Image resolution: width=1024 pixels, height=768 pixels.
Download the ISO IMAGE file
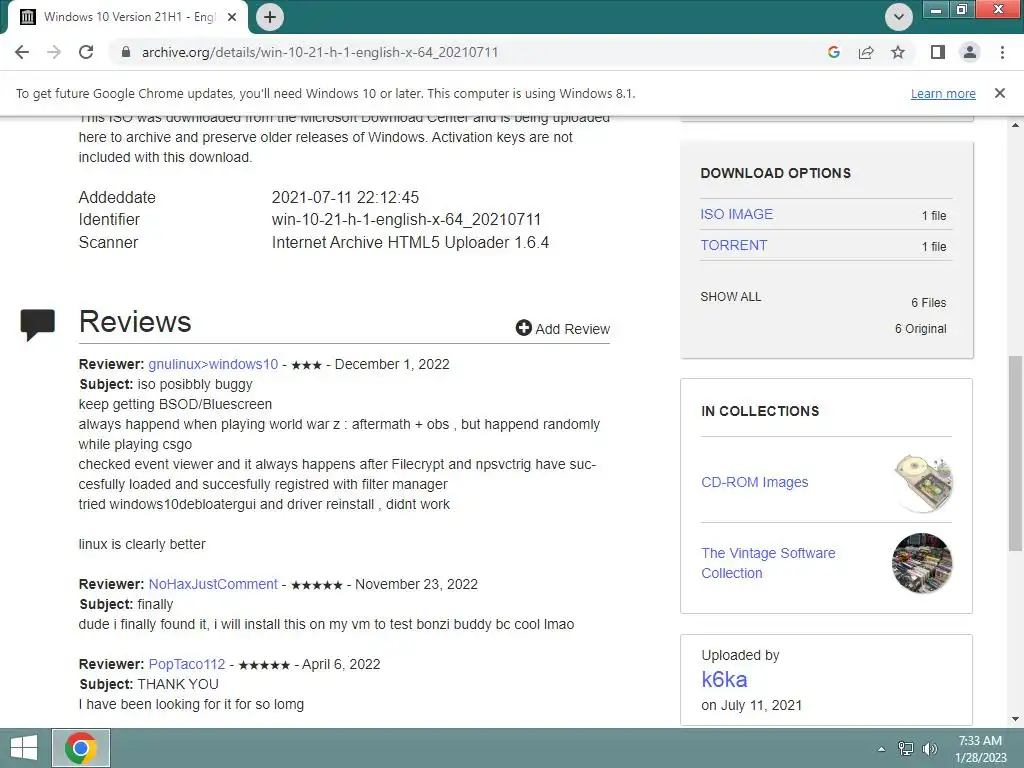coord(737,214)
